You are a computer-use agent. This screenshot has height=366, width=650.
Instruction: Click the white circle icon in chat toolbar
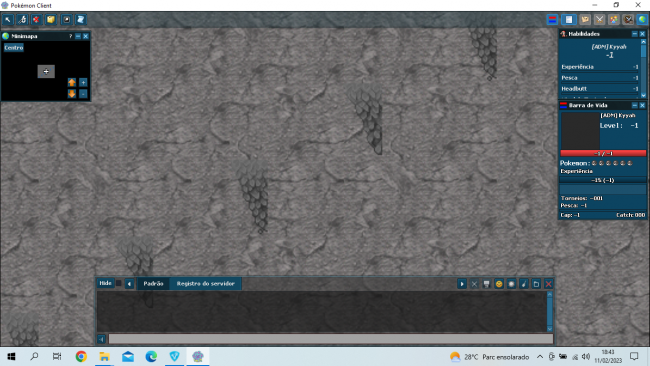coord(512,284)
